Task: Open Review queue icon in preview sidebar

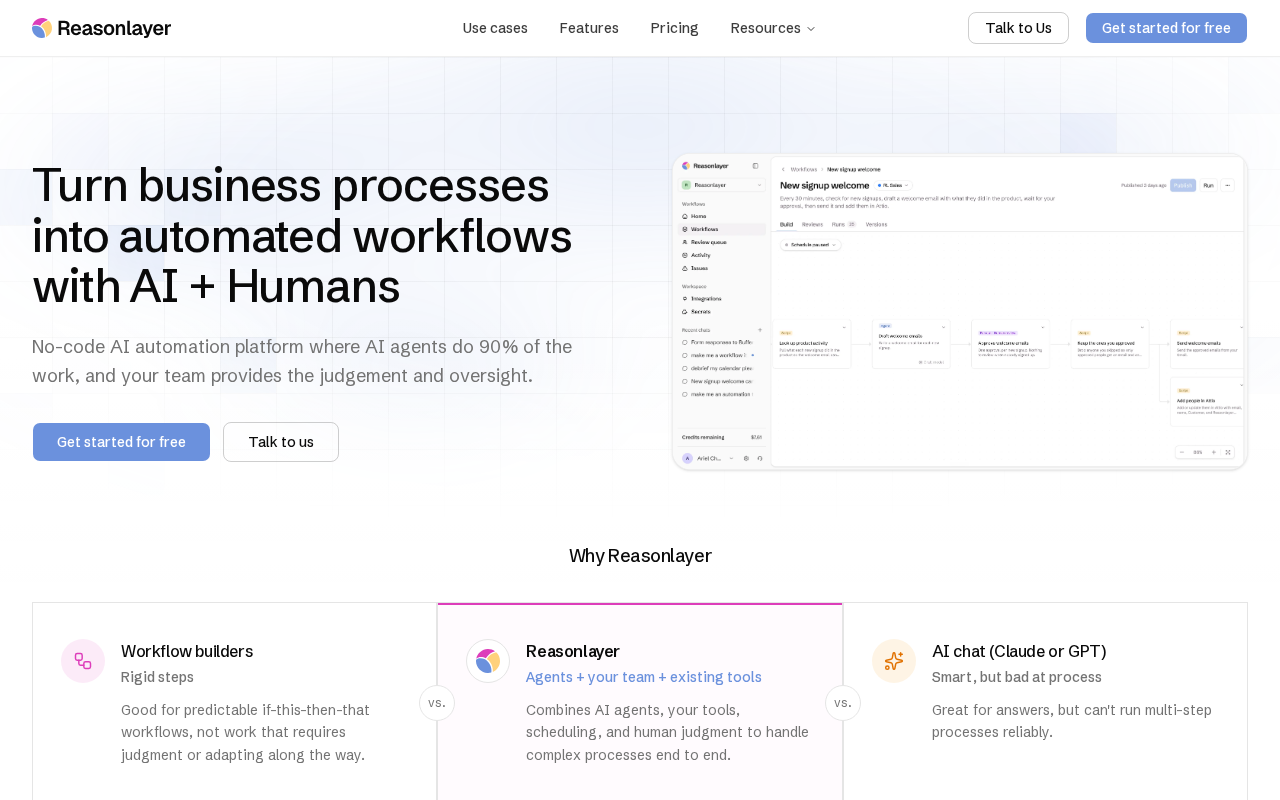Action: (685, 242)
